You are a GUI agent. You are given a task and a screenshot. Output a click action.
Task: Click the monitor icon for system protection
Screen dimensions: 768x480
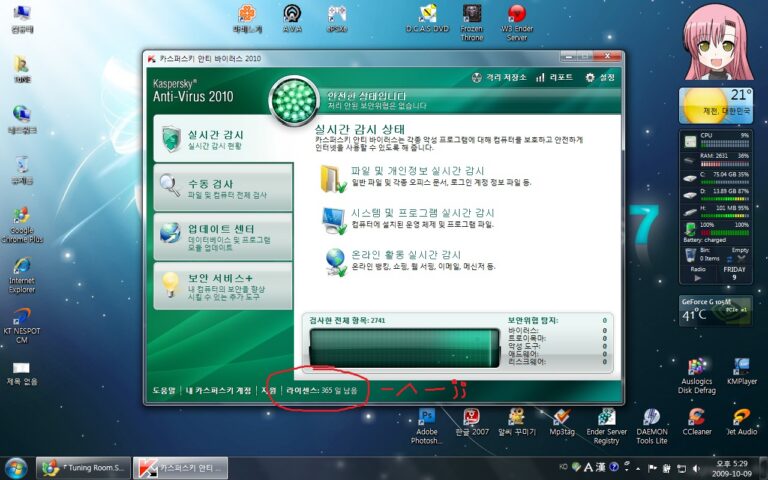(334, 220)
